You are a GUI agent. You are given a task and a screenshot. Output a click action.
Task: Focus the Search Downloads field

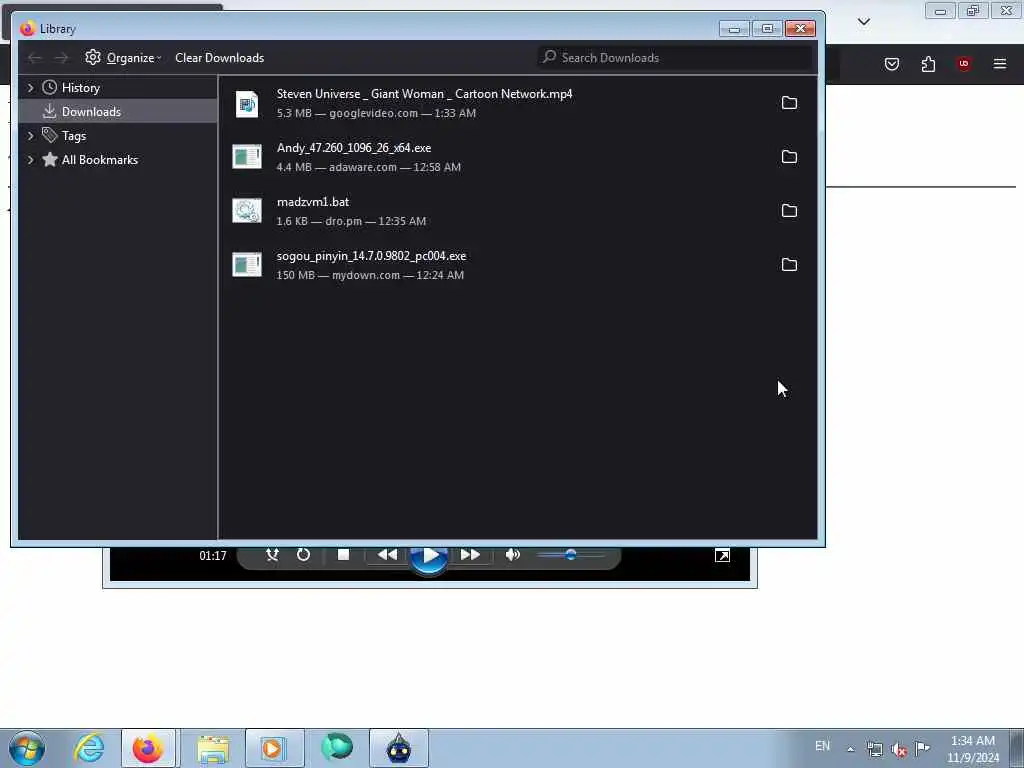tap(675, 57)
